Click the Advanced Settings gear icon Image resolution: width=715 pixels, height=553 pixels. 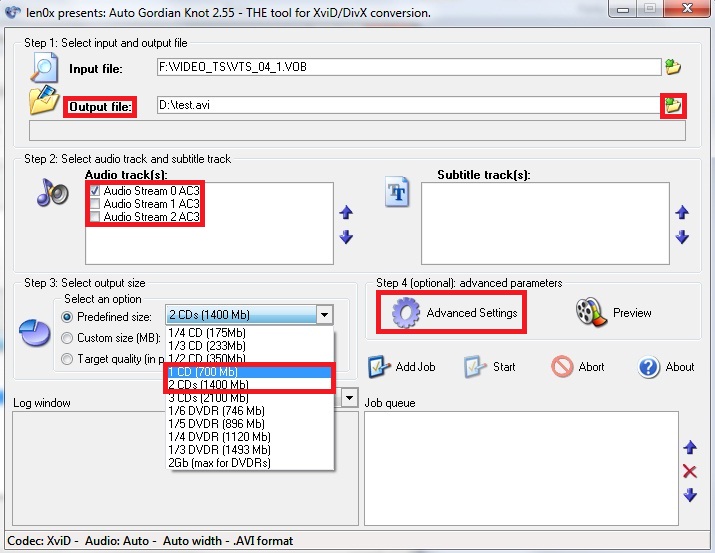point(405,313)
